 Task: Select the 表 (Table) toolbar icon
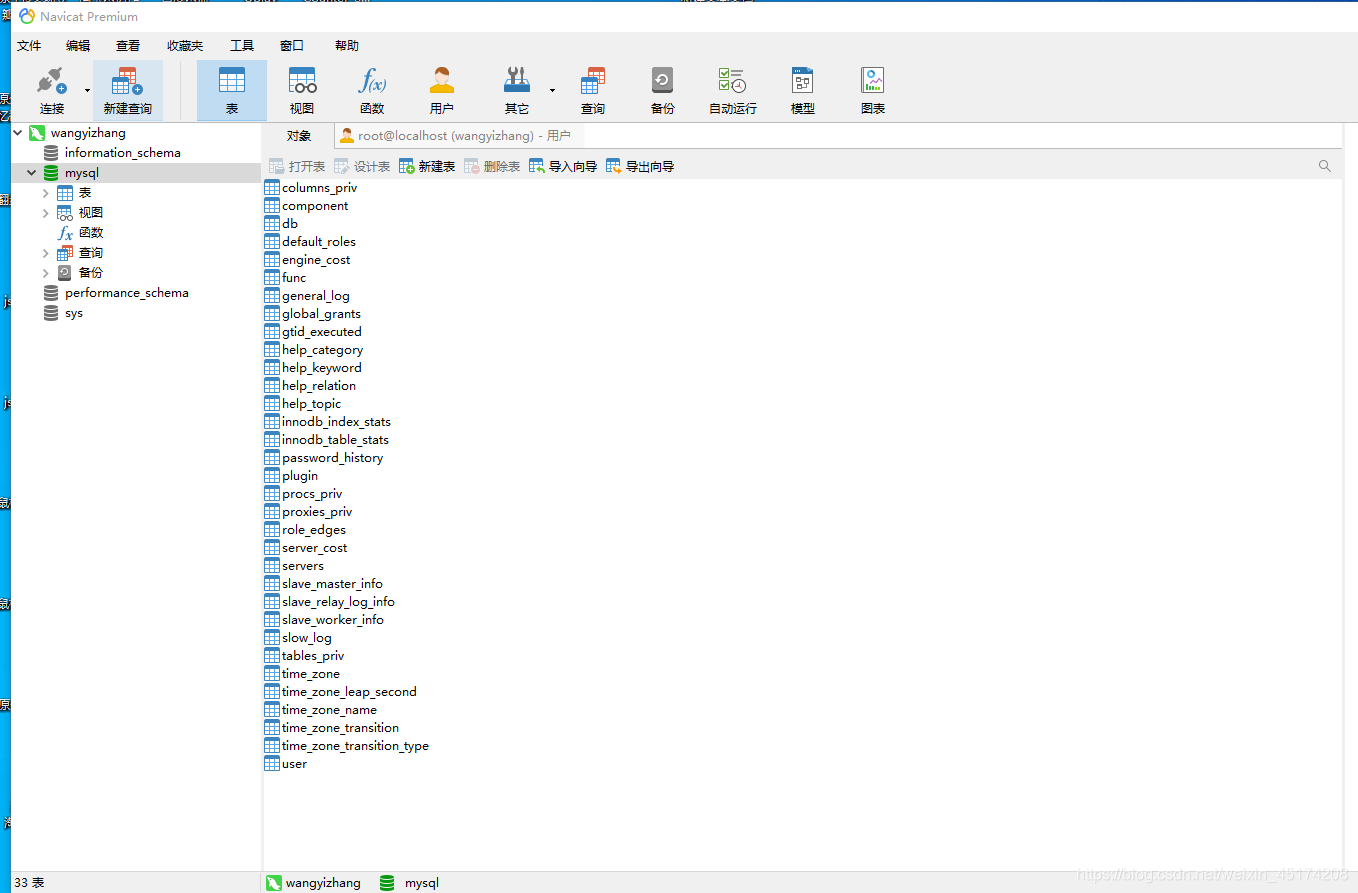click(x=232, y=90)
